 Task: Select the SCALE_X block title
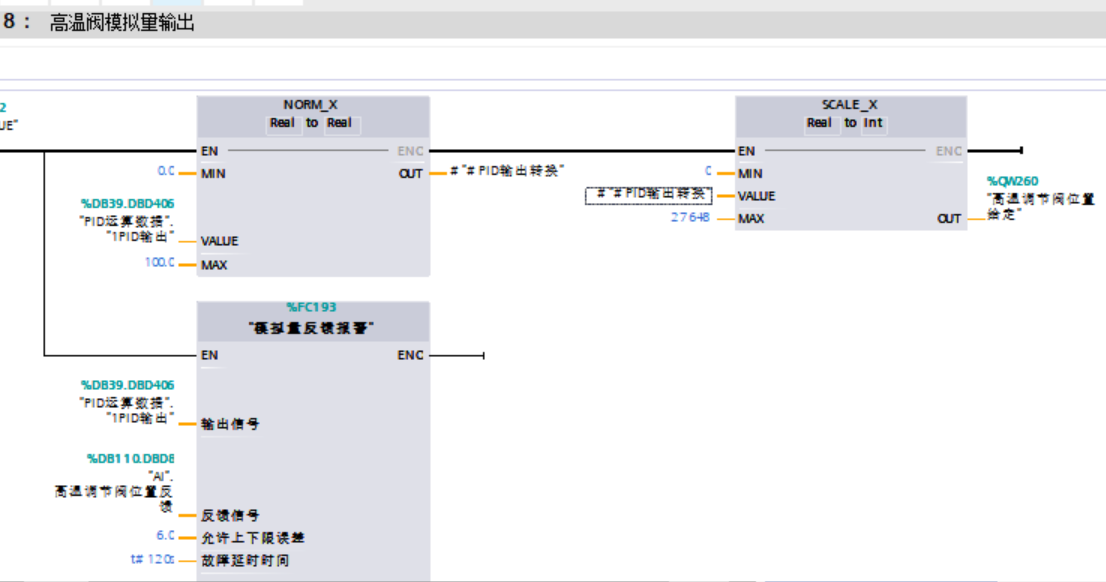(x=849, y=104)
